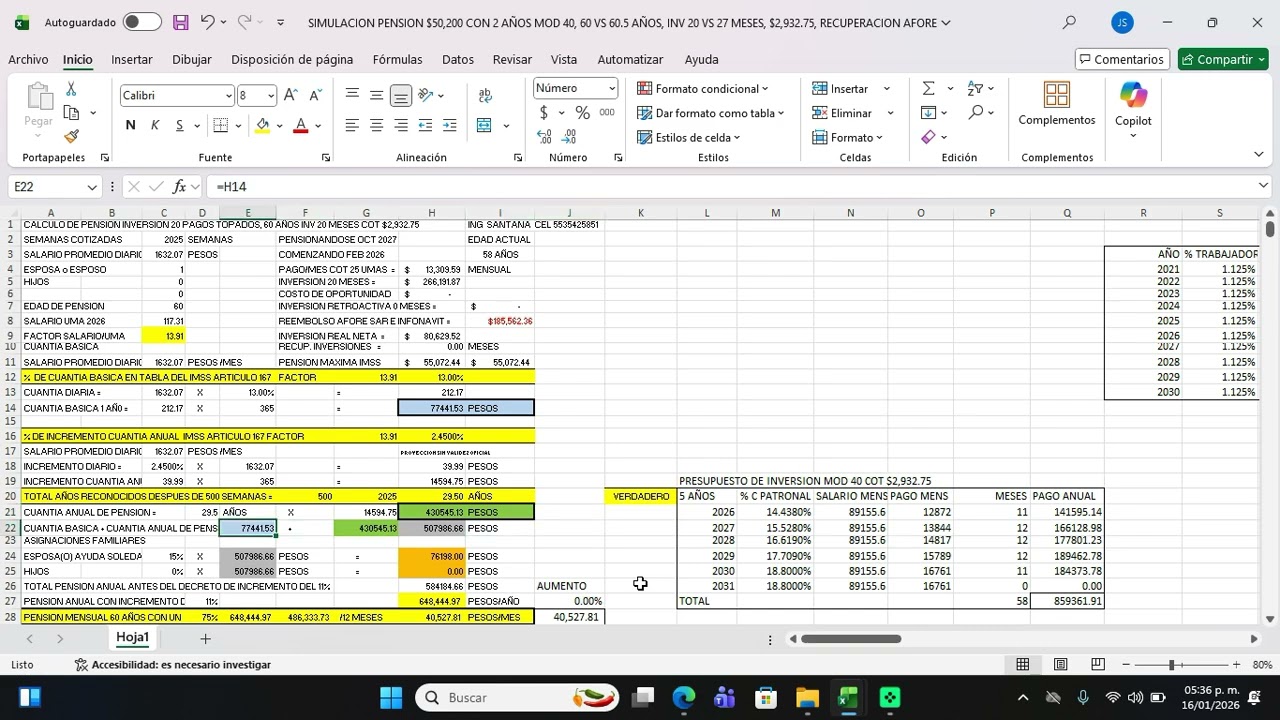
Task: Open the Copilot icon in ribbon
Action: [x=1133, y=96]
